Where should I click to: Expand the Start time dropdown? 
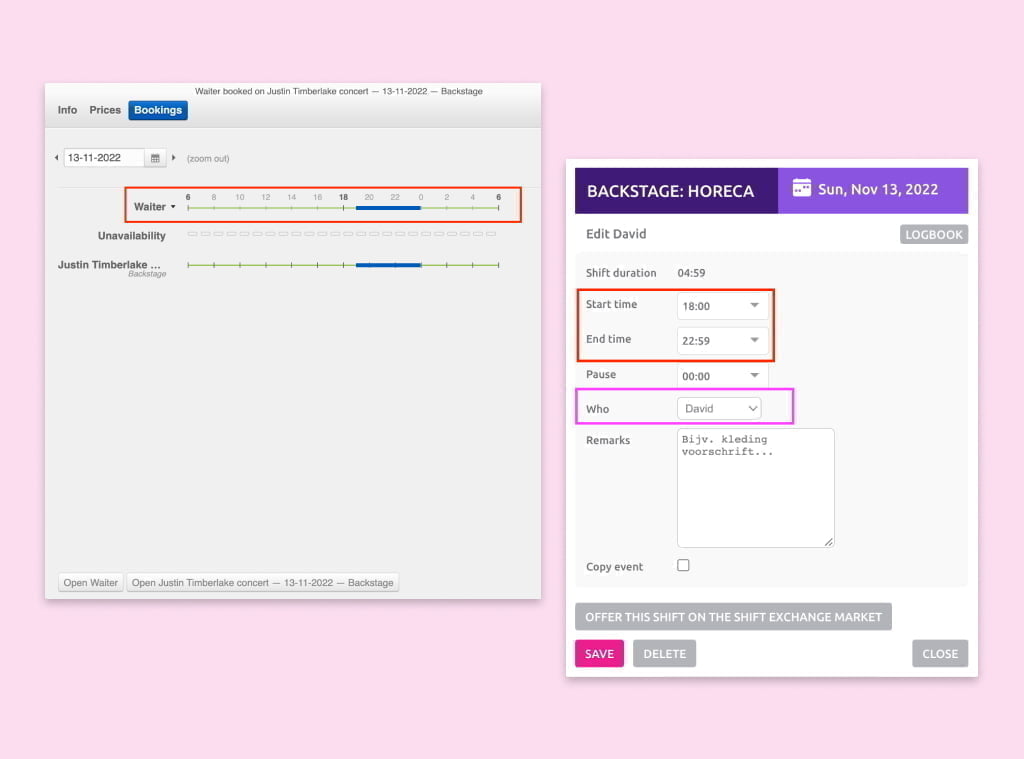click(x=722, y=306)
